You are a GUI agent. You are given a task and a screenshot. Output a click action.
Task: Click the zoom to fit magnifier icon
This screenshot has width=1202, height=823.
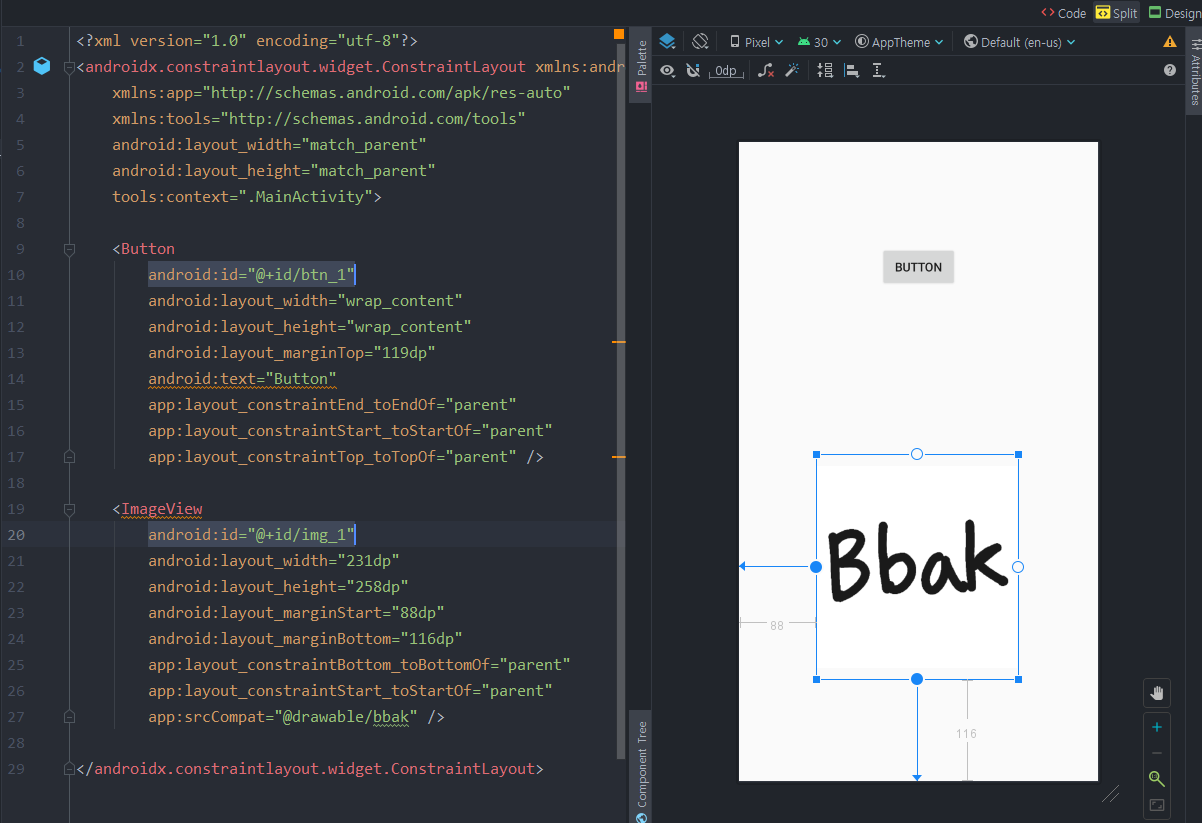click(1157, 779)
